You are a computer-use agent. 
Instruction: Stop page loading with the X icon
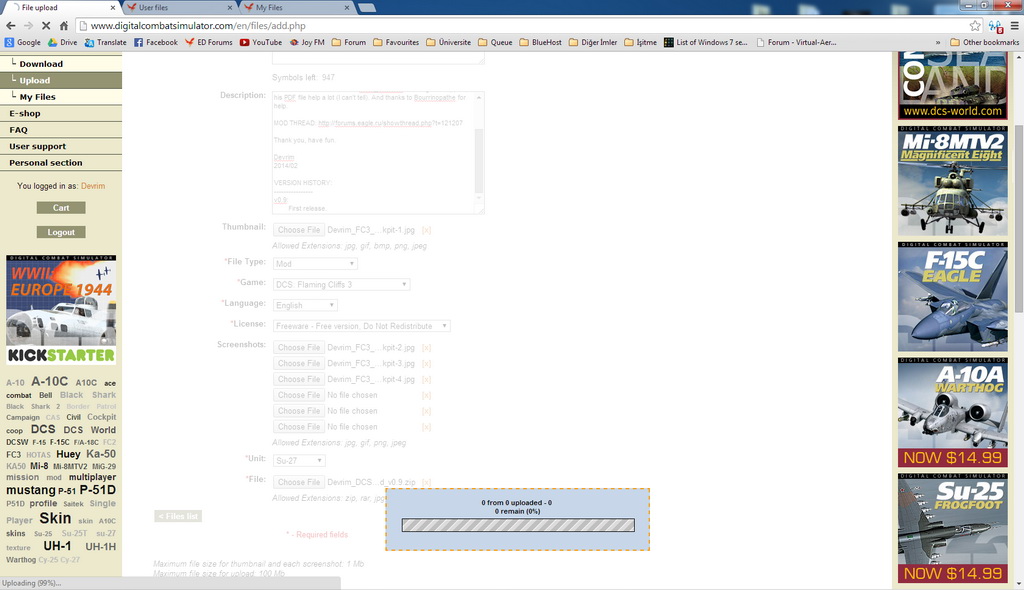coord(46,25)
